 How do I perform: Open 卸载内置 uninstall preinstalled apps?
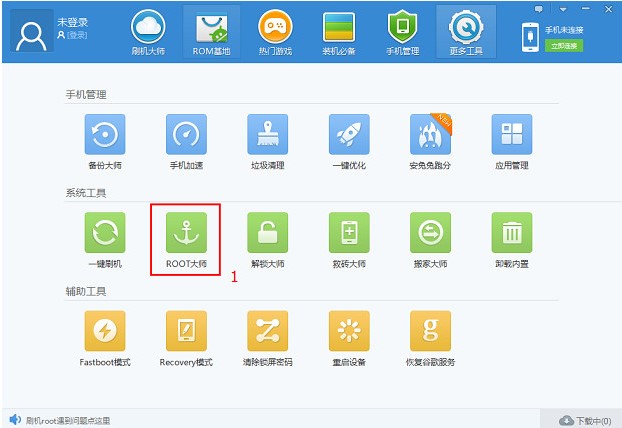511,233
